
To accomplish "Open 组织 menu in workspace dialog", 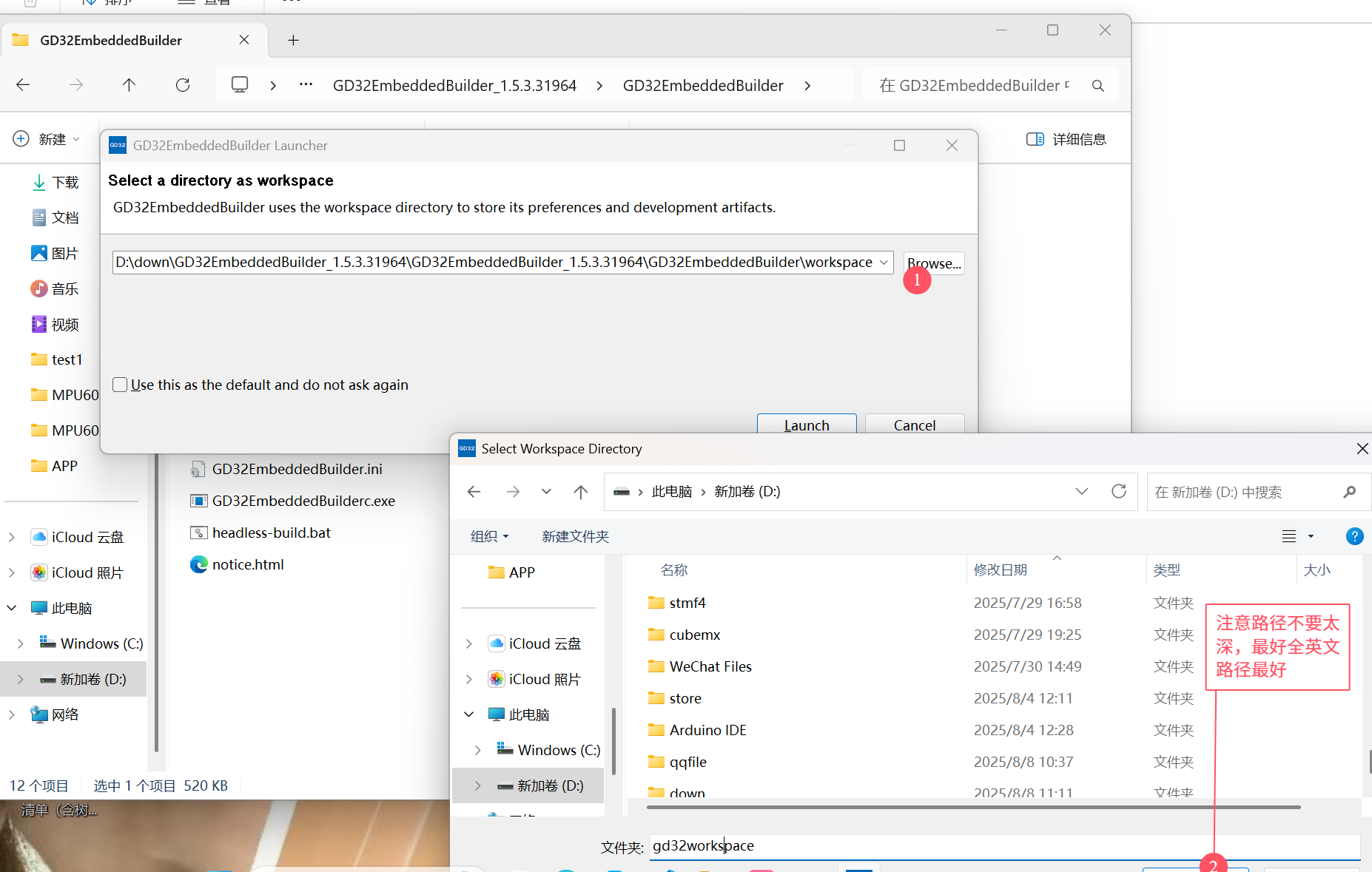I will pos(490,536).
